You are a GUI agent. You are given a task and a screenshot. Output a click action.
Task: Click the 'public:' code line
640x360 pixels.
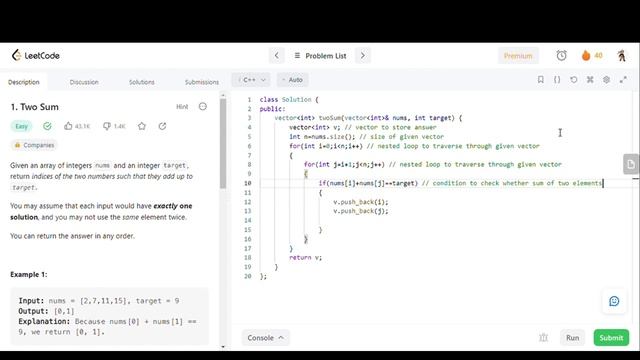click(x=272, y=109)
